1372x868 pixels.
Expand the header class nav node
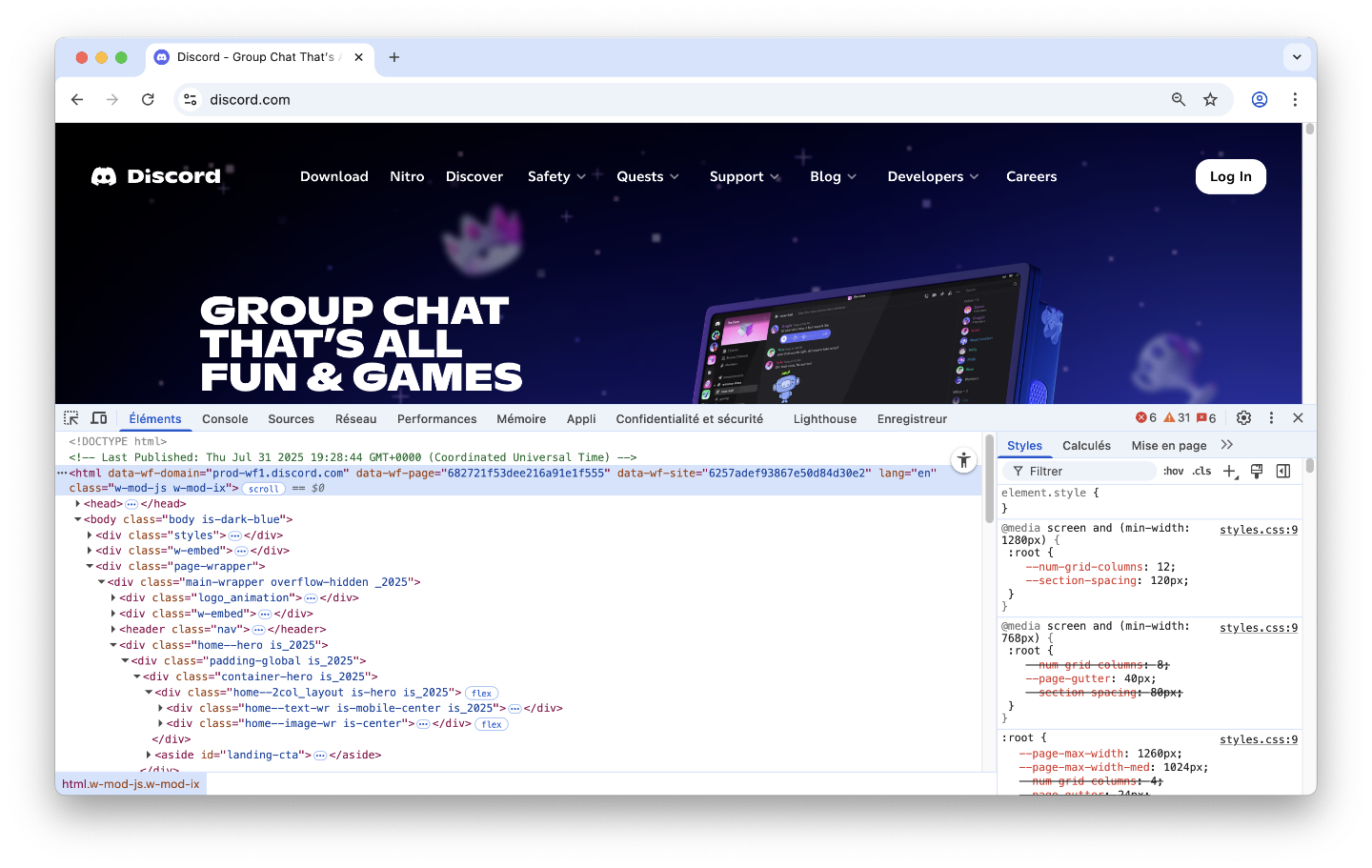(x=113, y=630)
